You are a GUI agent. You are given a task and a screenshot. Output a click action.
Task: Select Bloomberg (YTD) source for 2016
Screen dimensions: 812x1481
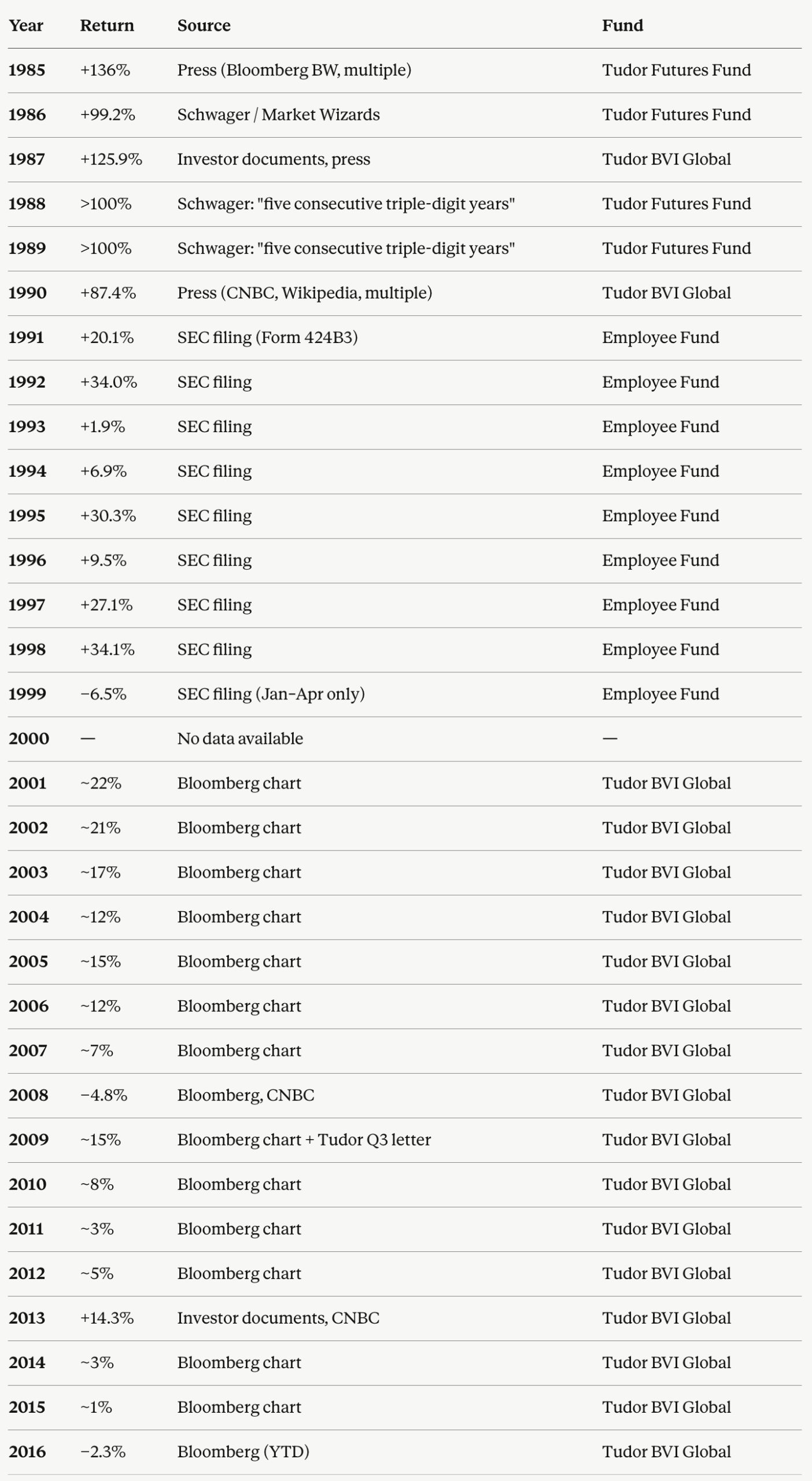[243, 1451]
